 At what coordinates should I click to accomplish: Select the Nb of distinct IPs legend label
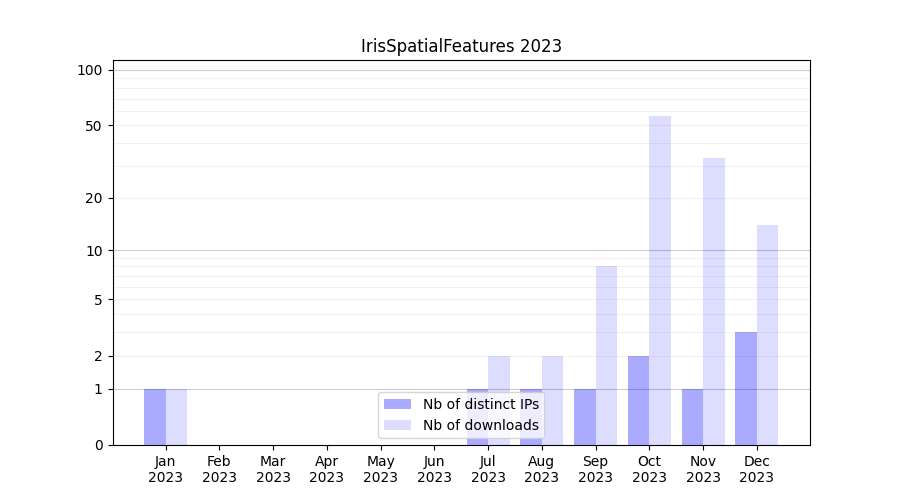pyautogui.click(x=480, y=404)
